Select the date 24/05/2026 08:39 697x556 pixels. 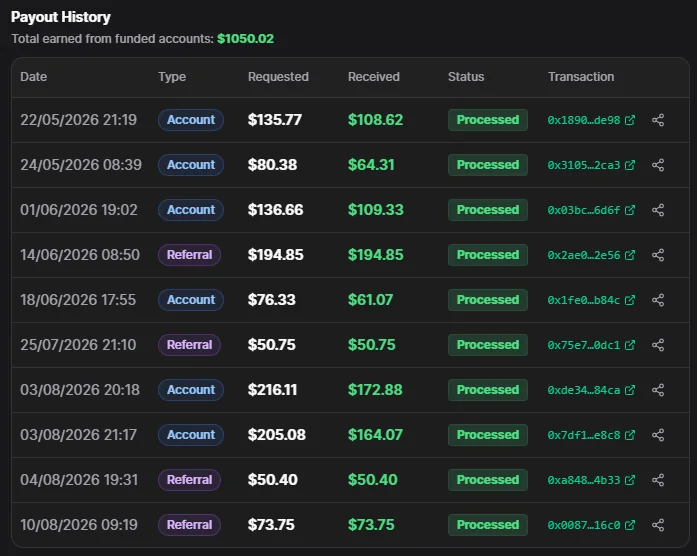point(81,165)
